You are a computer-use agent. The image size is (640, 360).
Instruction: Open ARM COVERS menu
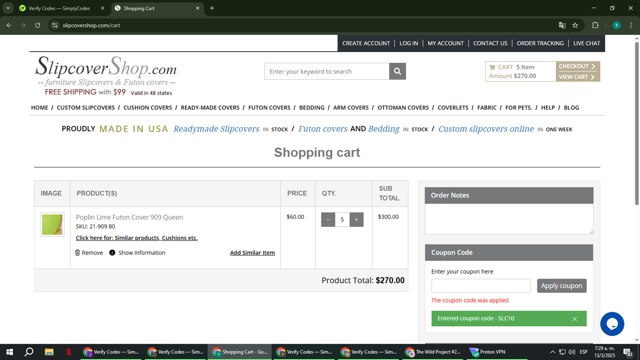tap(351, 108)
